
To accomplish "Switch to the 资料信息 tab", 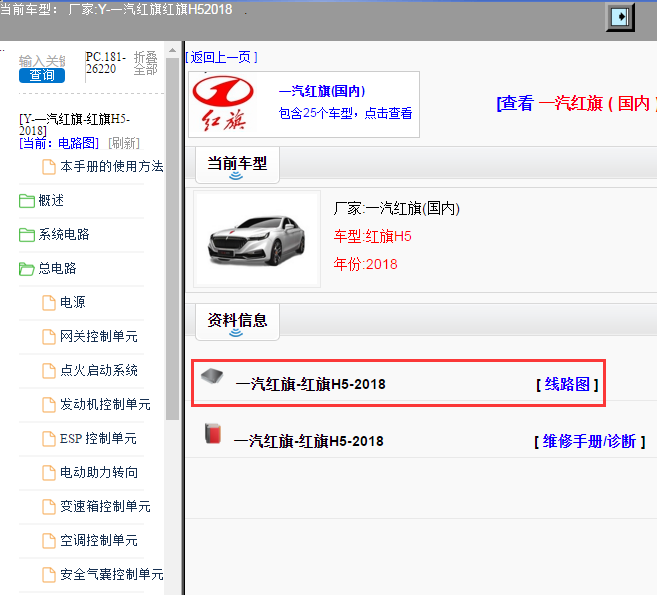I will (x=237, y=322).
